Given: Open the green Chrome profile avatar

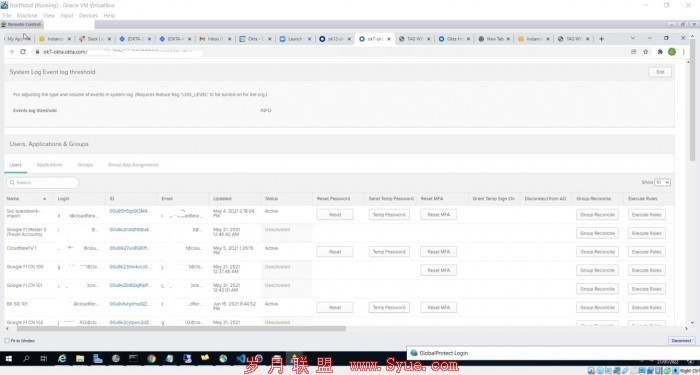Looking at the screenshot, I should tap(671, 52).
